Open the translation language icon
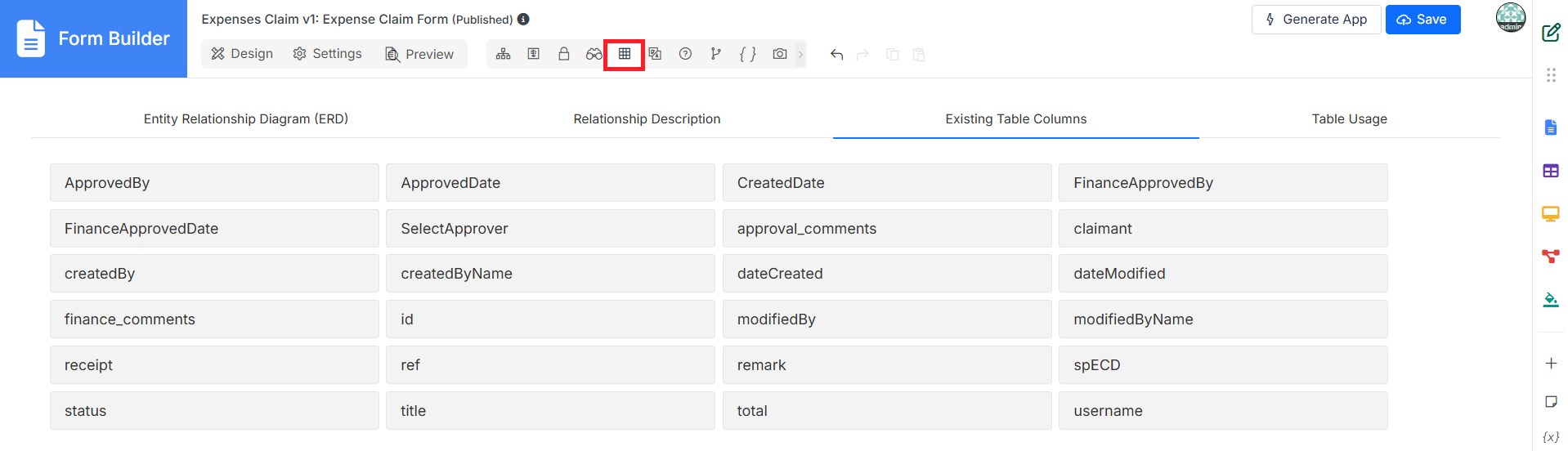Viewport: 1568px width, 451px height. pos(655,54)
